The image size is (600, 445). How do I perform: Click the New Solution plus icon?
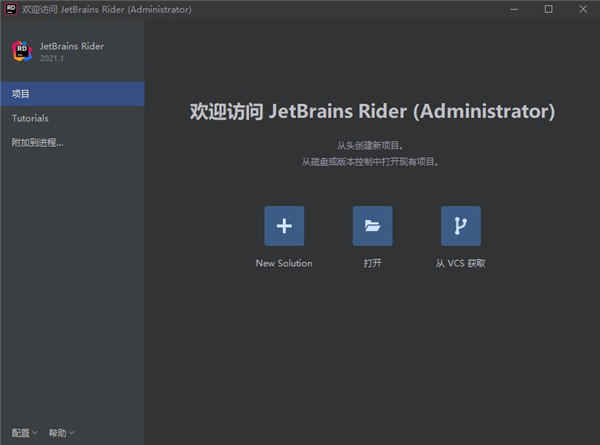pyautogui.click(x=284, y=226)
